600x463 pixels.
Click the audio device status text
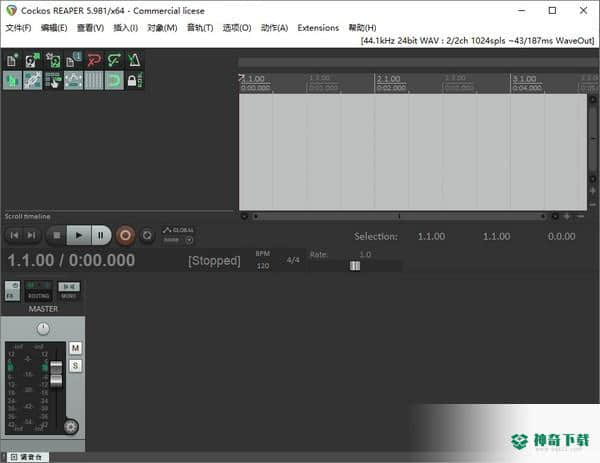click(477, 41)
